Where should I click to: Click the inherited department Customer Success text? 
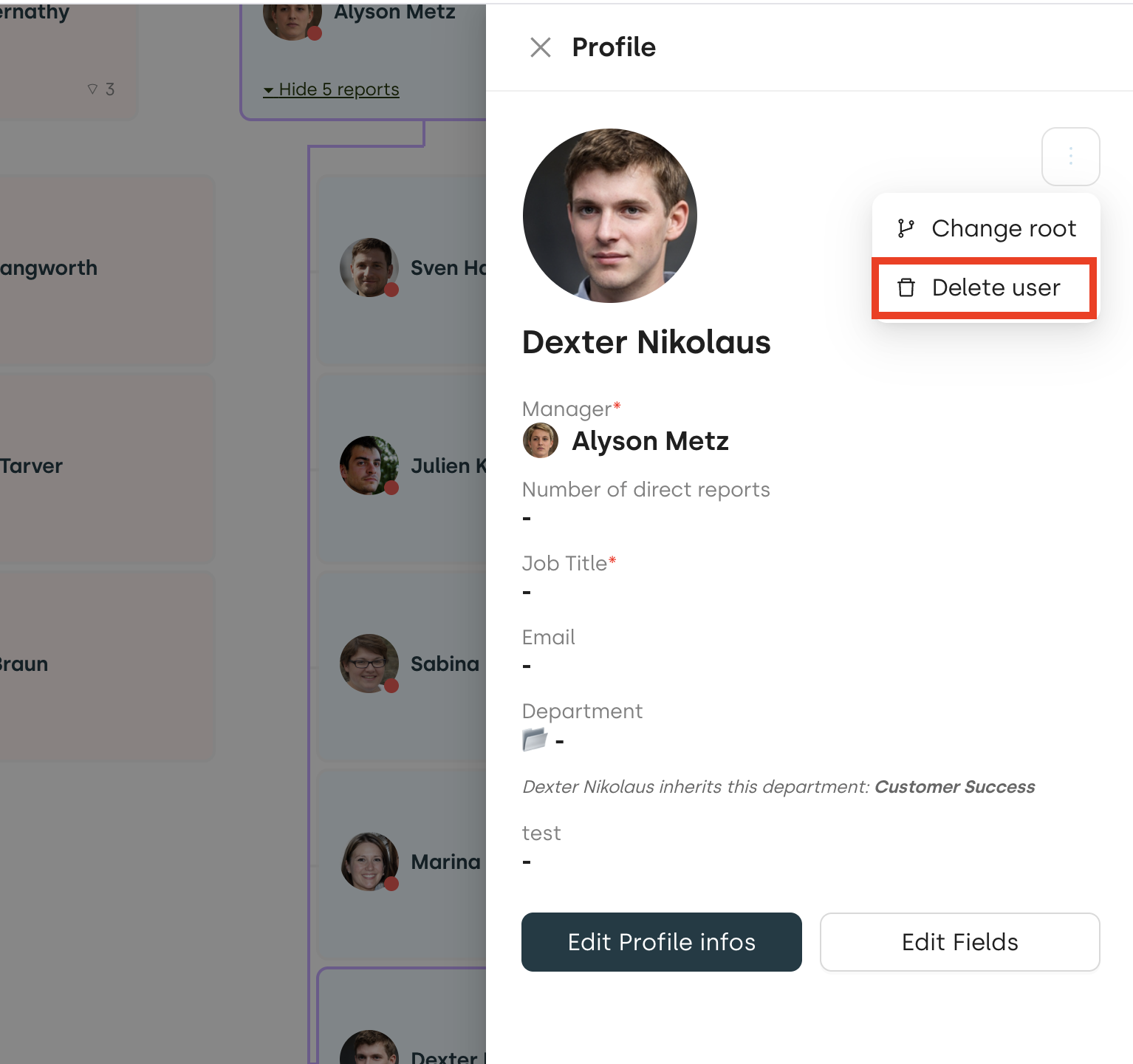tap(954, 786)
